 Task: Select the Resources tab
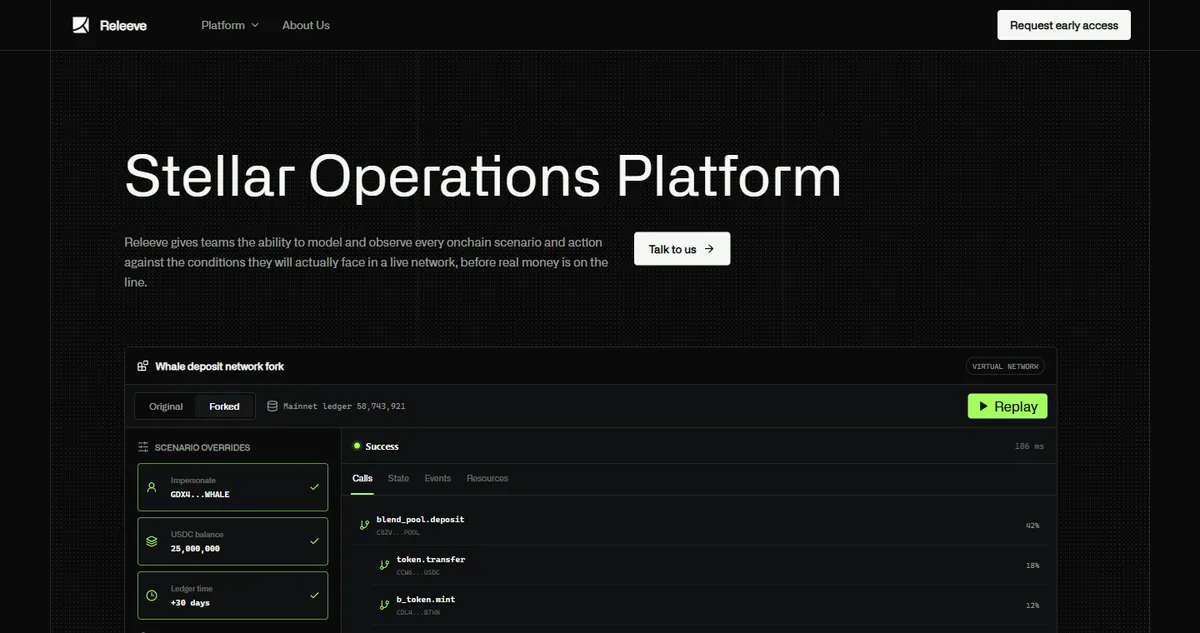(x=487, y=478)
